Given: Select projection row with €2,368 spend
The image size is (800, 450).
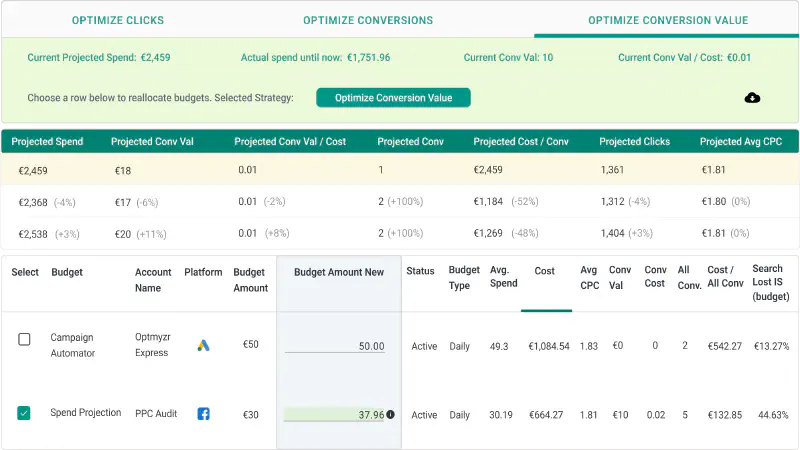Looking at the screenshot, I should click(x=400, y=202).
